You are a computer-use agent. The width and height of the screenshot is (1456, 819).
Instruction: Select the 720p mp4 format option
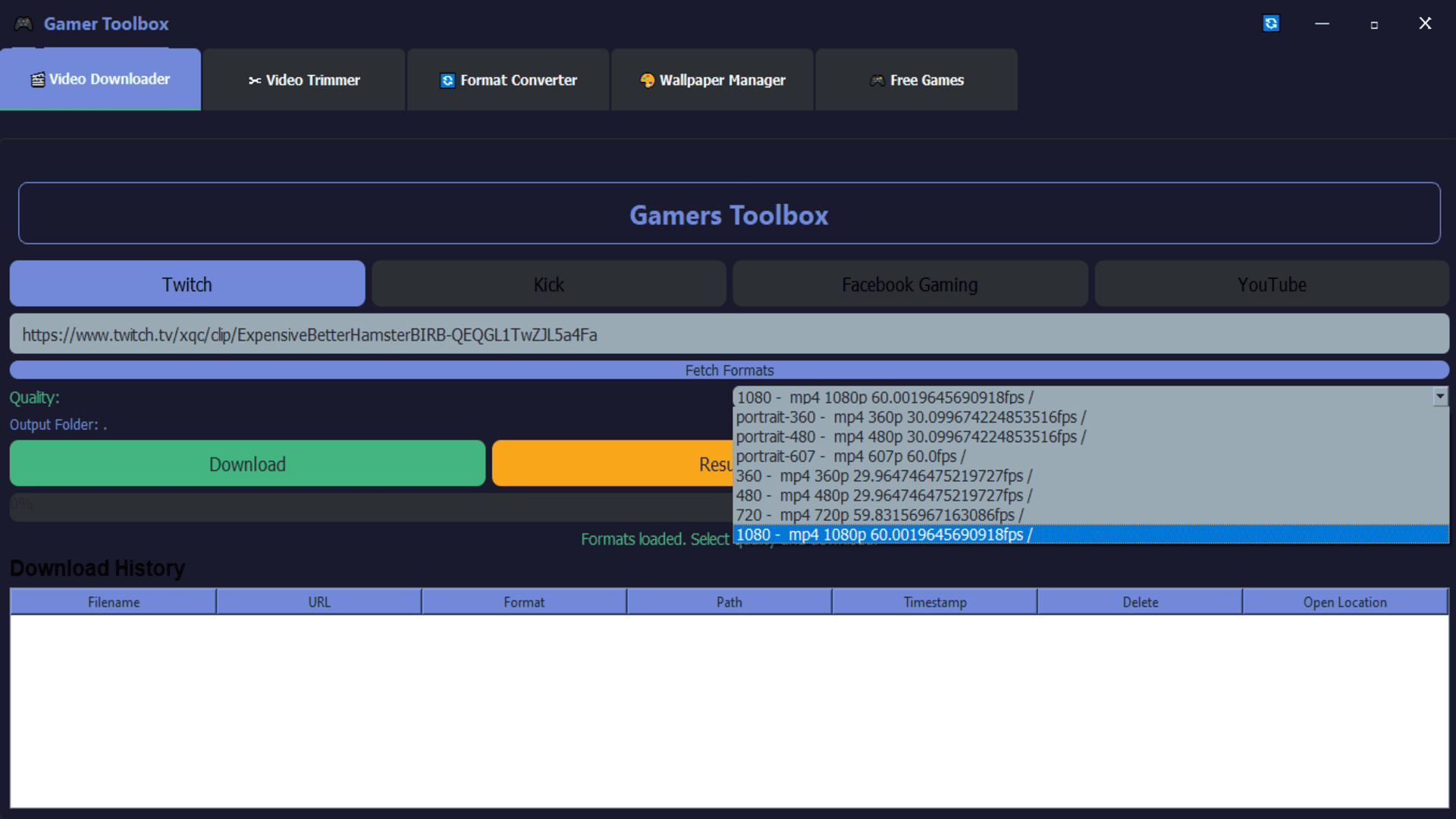[880, 515]
